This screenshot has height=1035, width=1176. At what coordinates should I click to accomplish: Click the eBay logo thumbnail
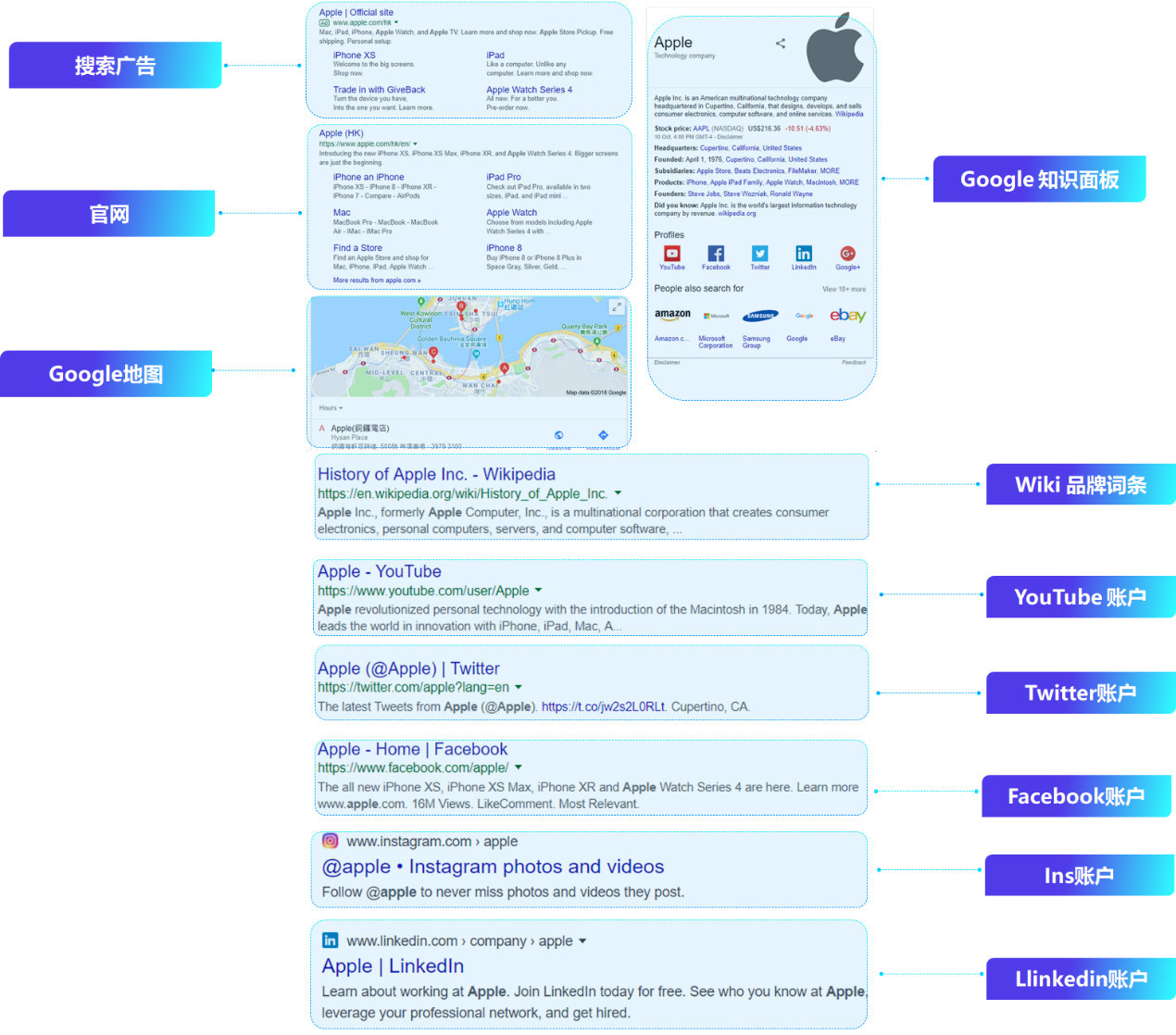tap(846, 316)
